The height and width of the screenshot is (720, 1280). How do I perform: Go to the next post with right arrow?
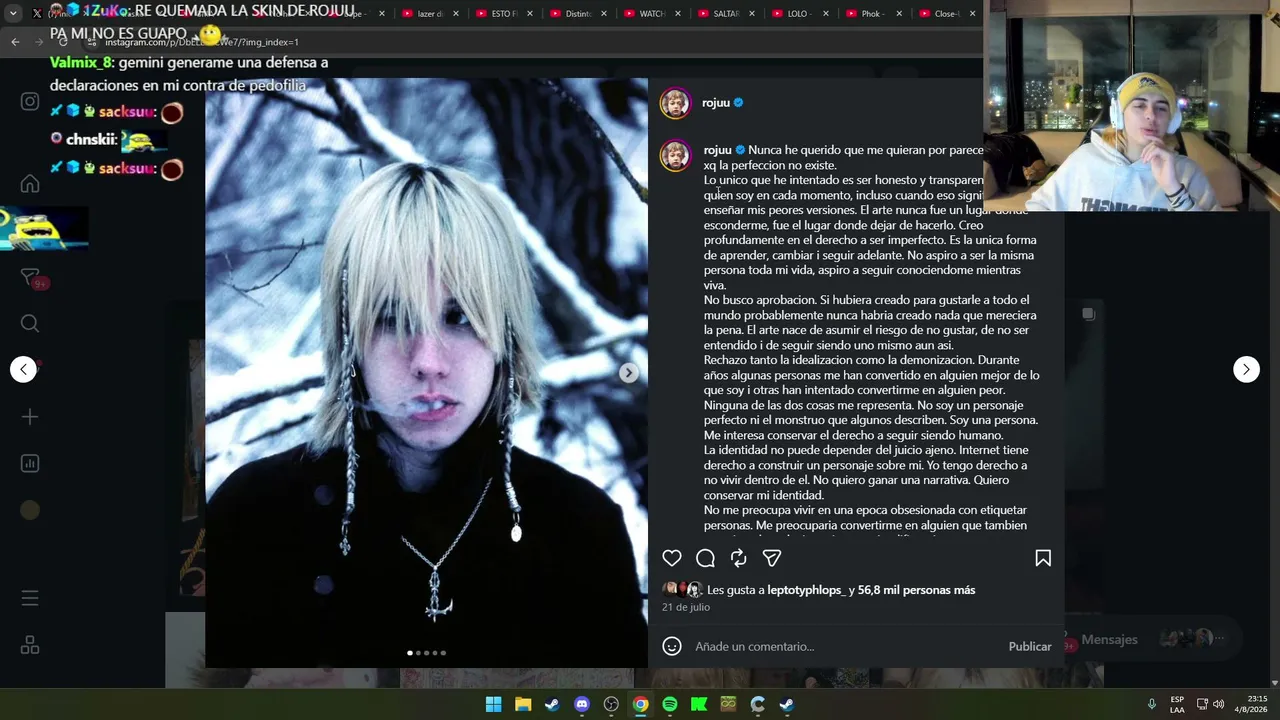(x=1246, y=369)
